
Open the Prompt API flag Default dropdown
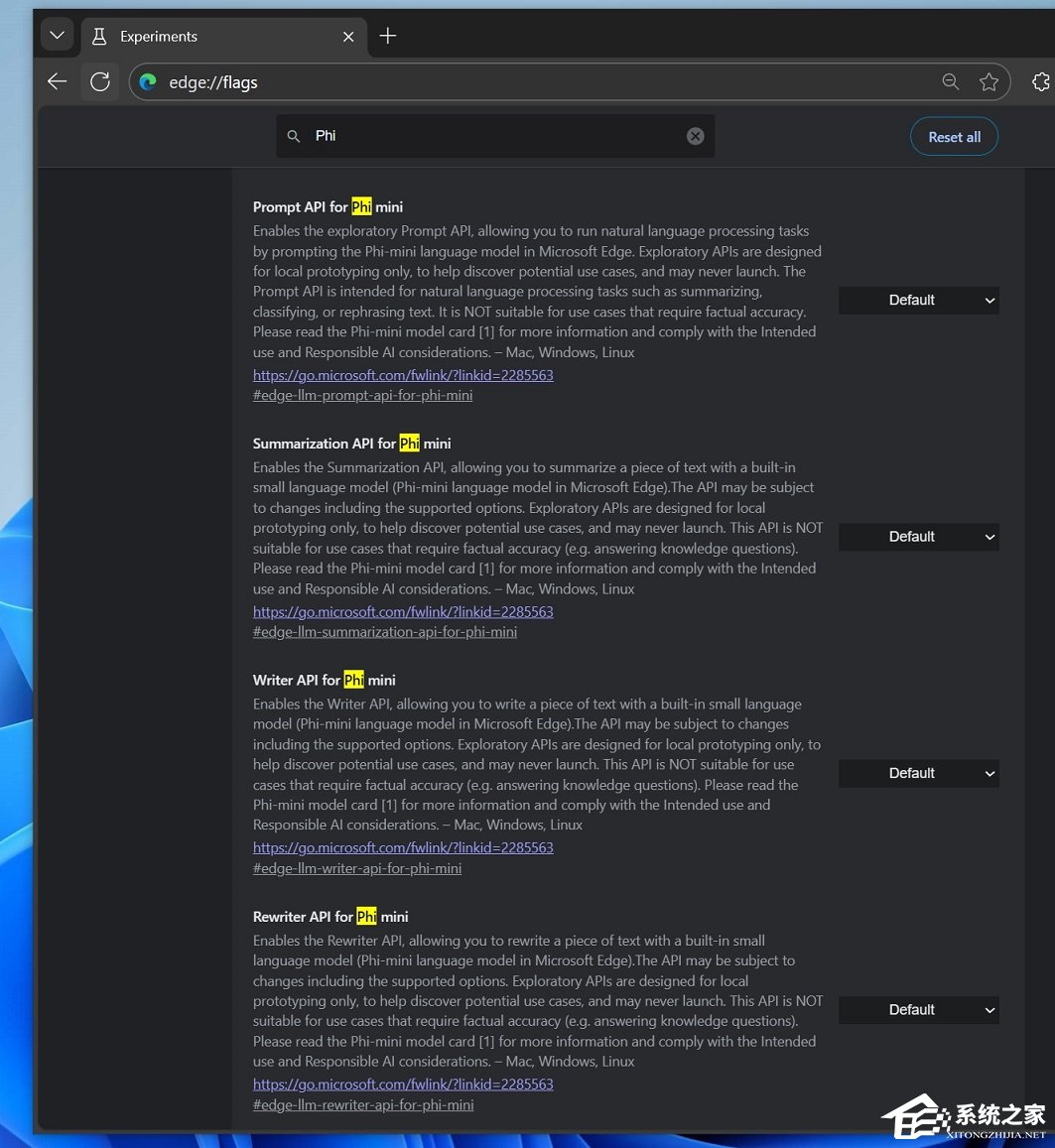919,301
